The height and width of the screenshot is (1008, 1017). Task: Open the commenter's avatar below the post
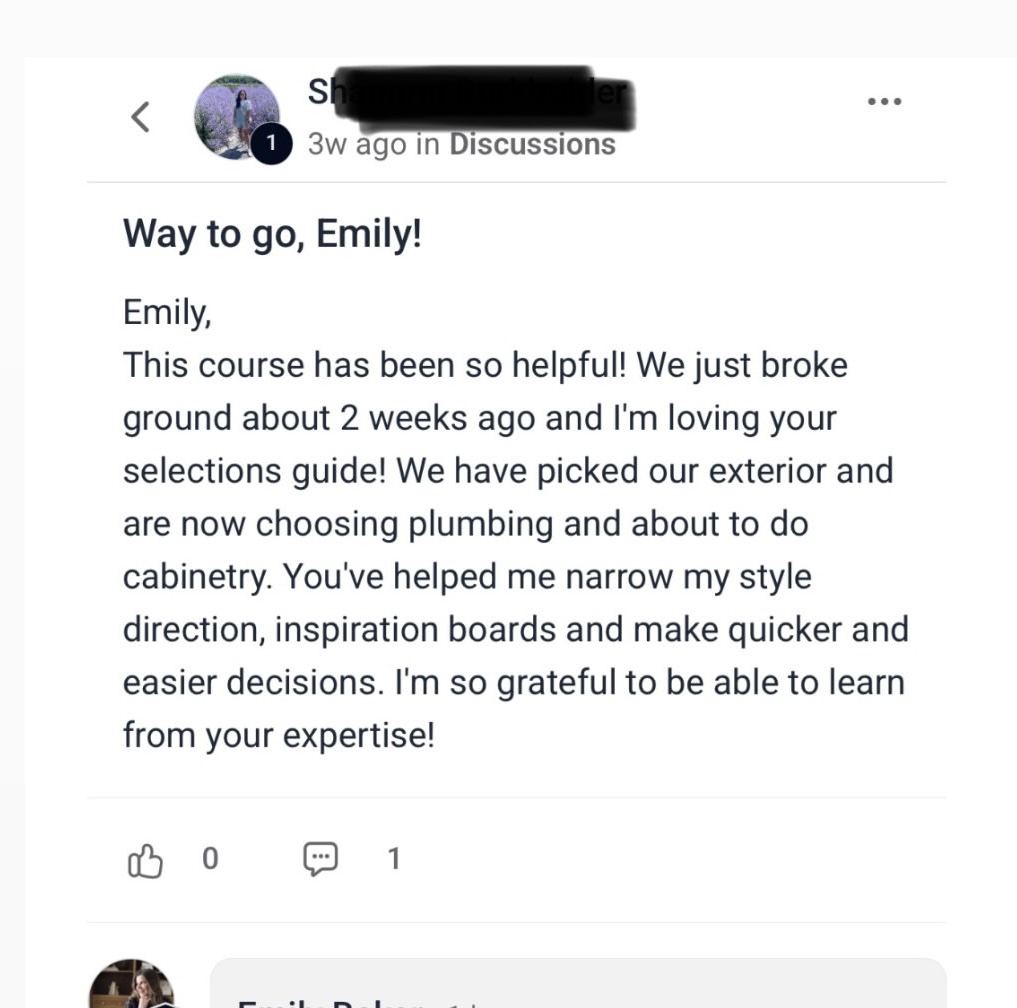click(x=132, y=983)
